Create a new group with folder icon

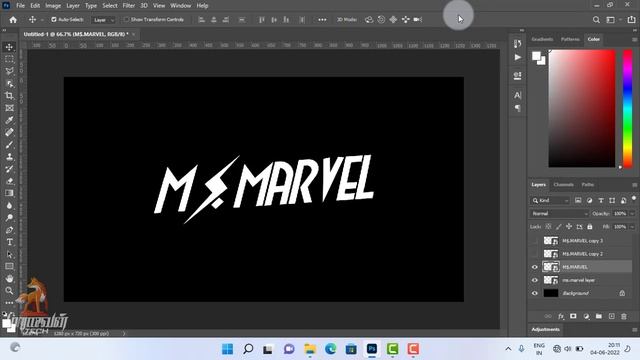coord(599,316)
